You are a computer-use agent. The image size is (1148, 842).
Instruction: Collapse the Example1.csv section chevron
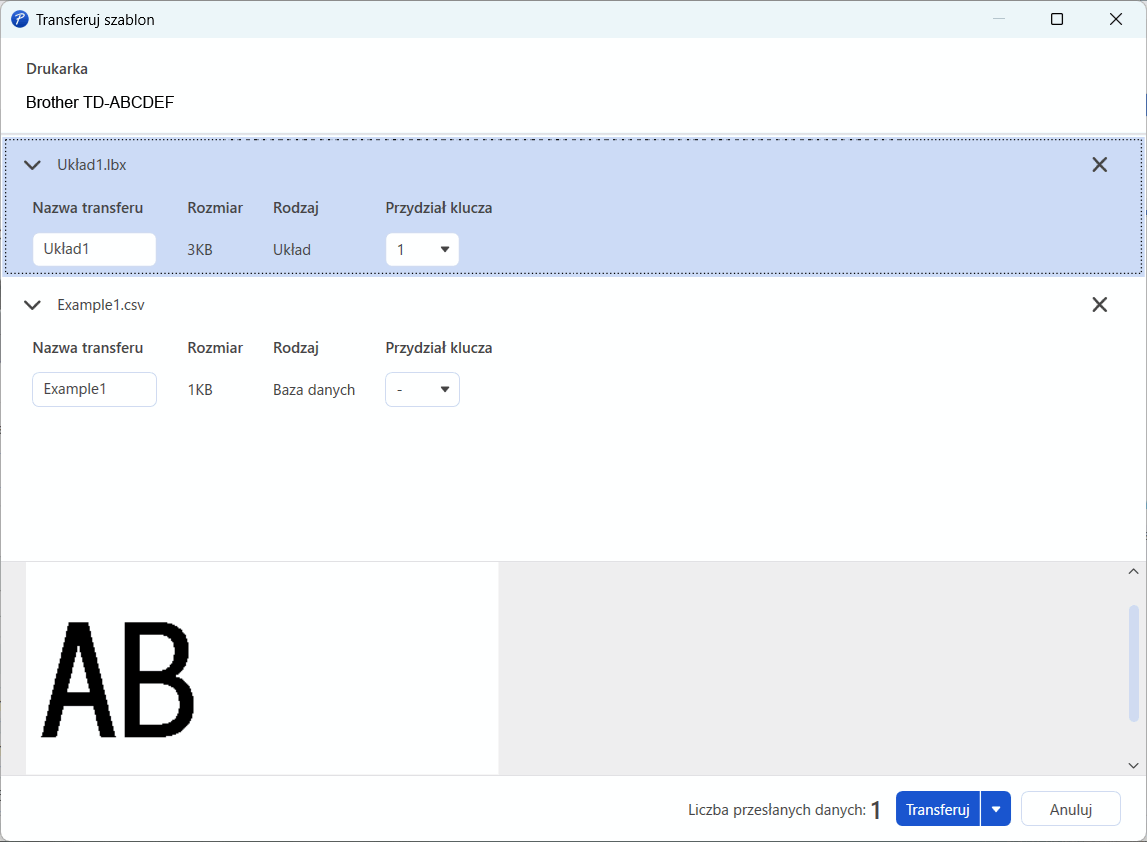tap(32, 305)
